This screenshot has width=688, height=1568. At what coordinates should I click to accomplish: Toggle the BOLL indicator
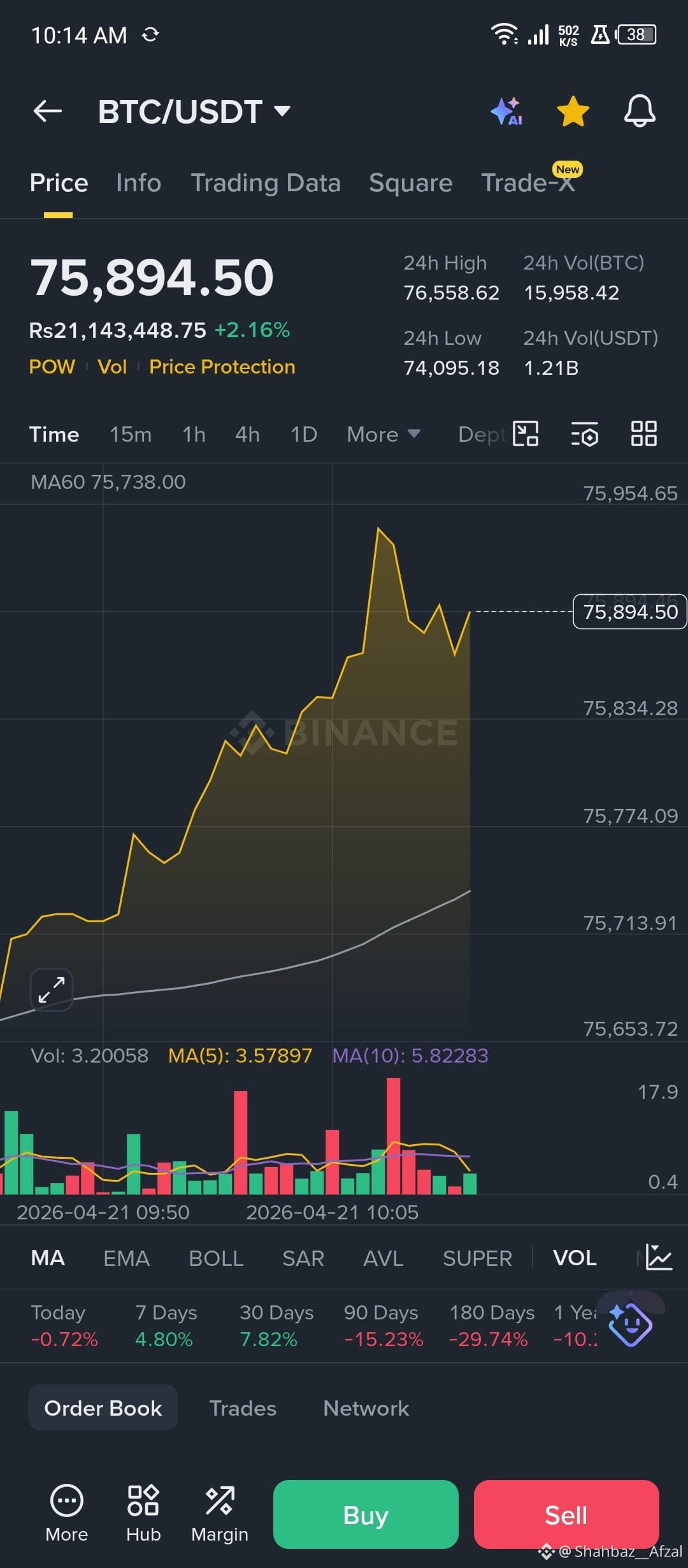pyautogui.click(x=216, y=1258)
